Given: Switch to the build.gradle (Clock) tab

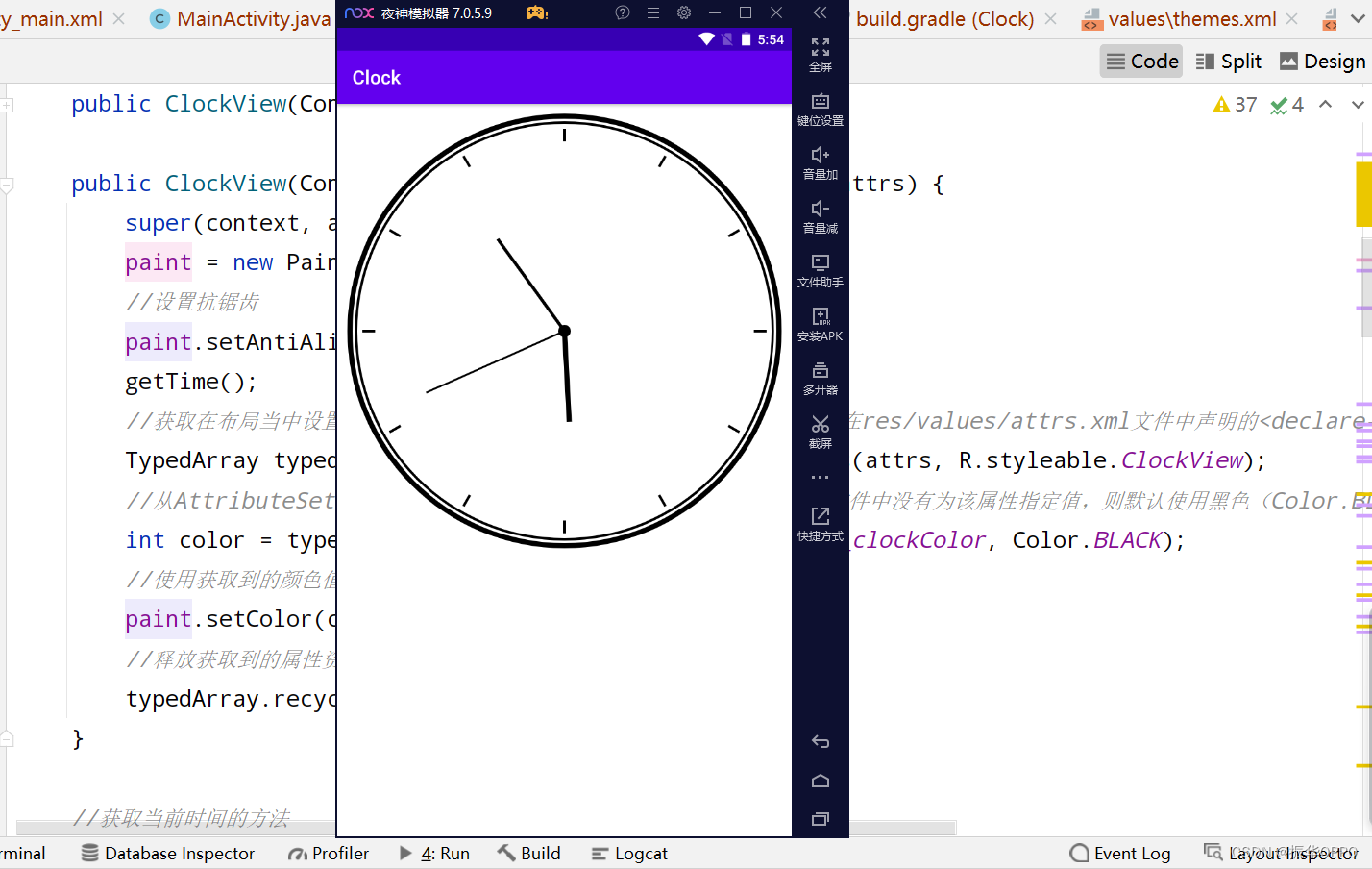Looking at the screenshot, I should coord(945,19).
